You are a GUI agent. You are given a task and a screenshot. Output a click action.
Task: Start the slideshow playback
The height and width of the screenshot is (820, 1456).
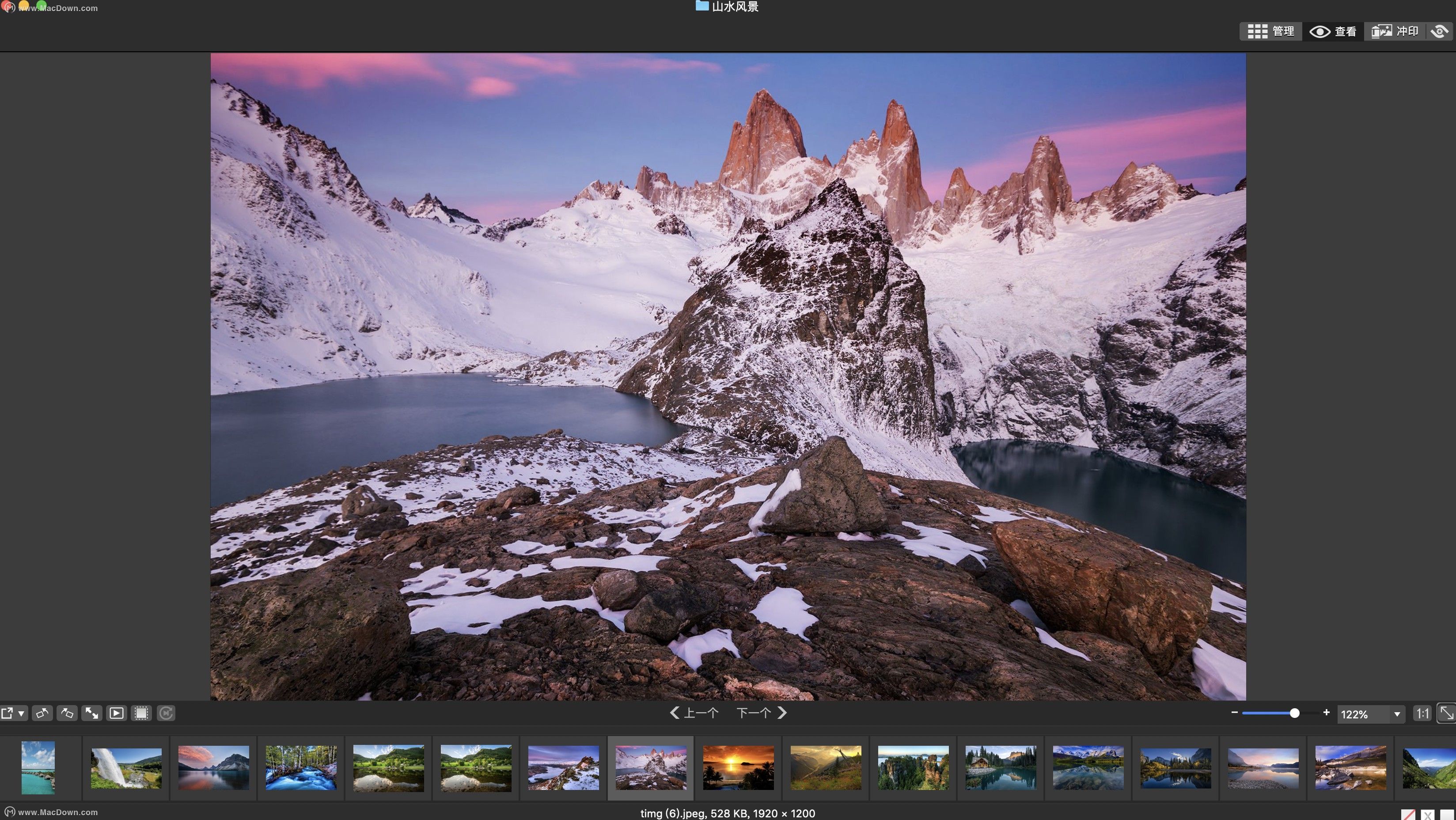117,713
